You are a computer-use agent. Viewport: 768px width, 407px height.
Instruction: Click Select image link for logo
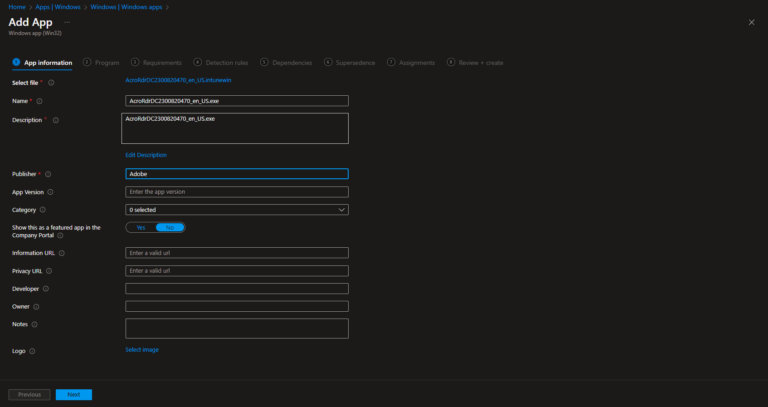(142, 350)
